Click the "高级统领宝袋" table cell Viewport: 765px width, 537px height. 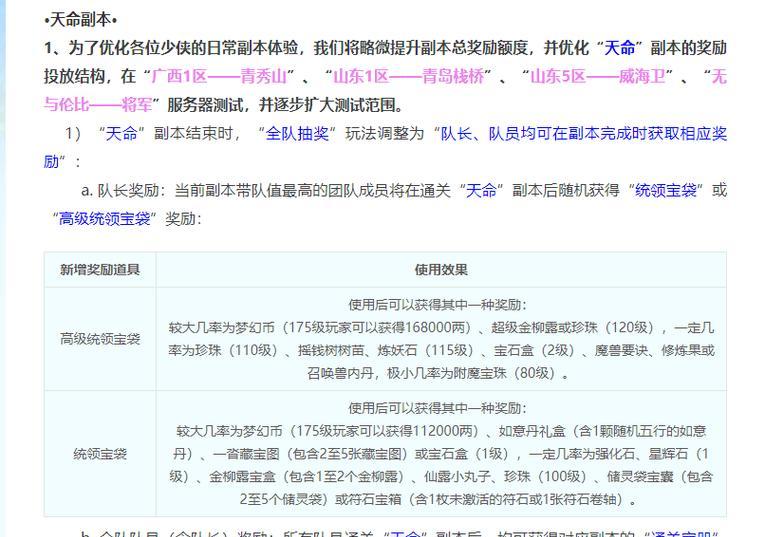100,338
